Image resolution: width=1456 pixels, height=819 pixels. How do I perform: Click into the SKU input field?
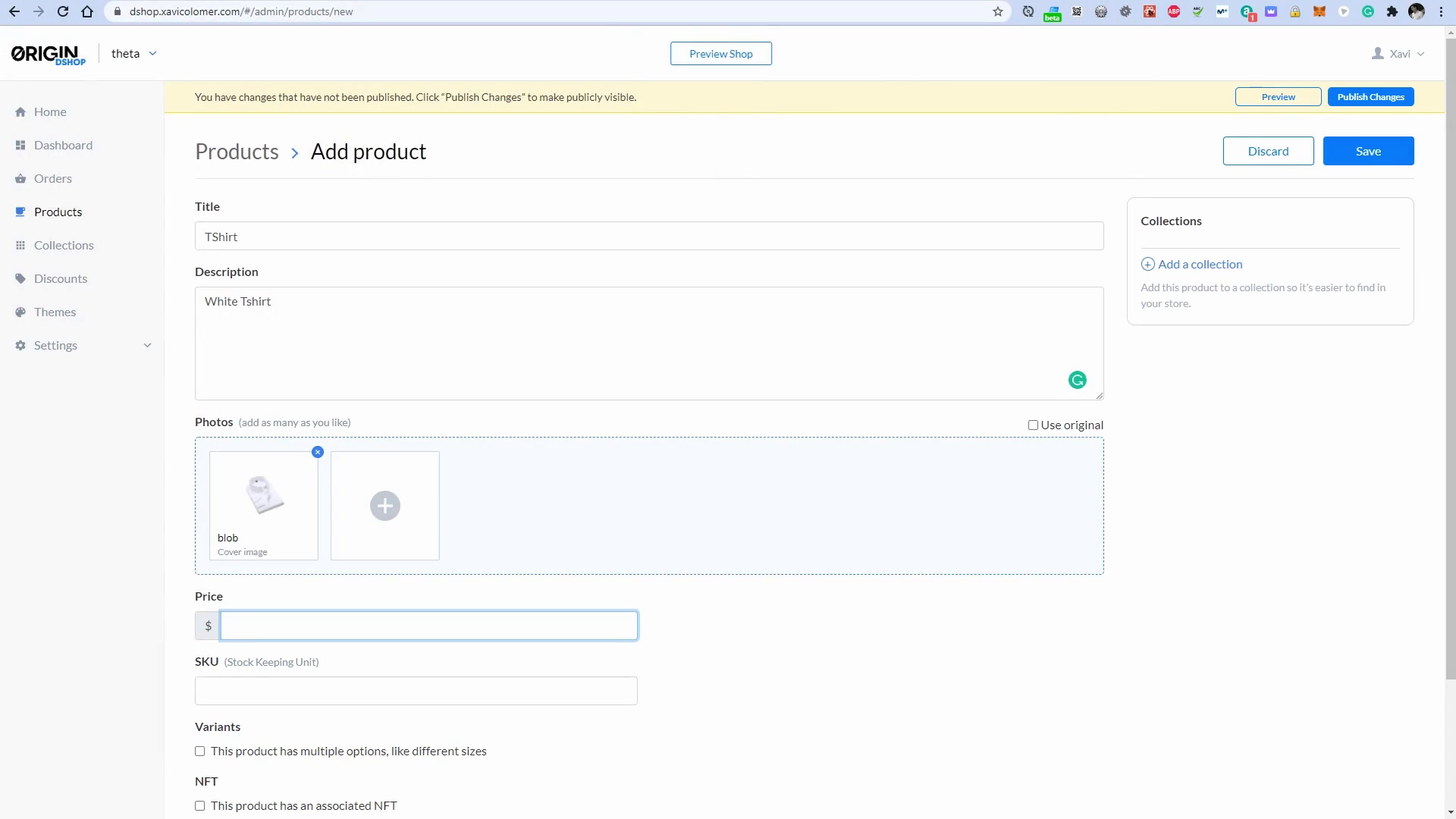tap(416, 691)
